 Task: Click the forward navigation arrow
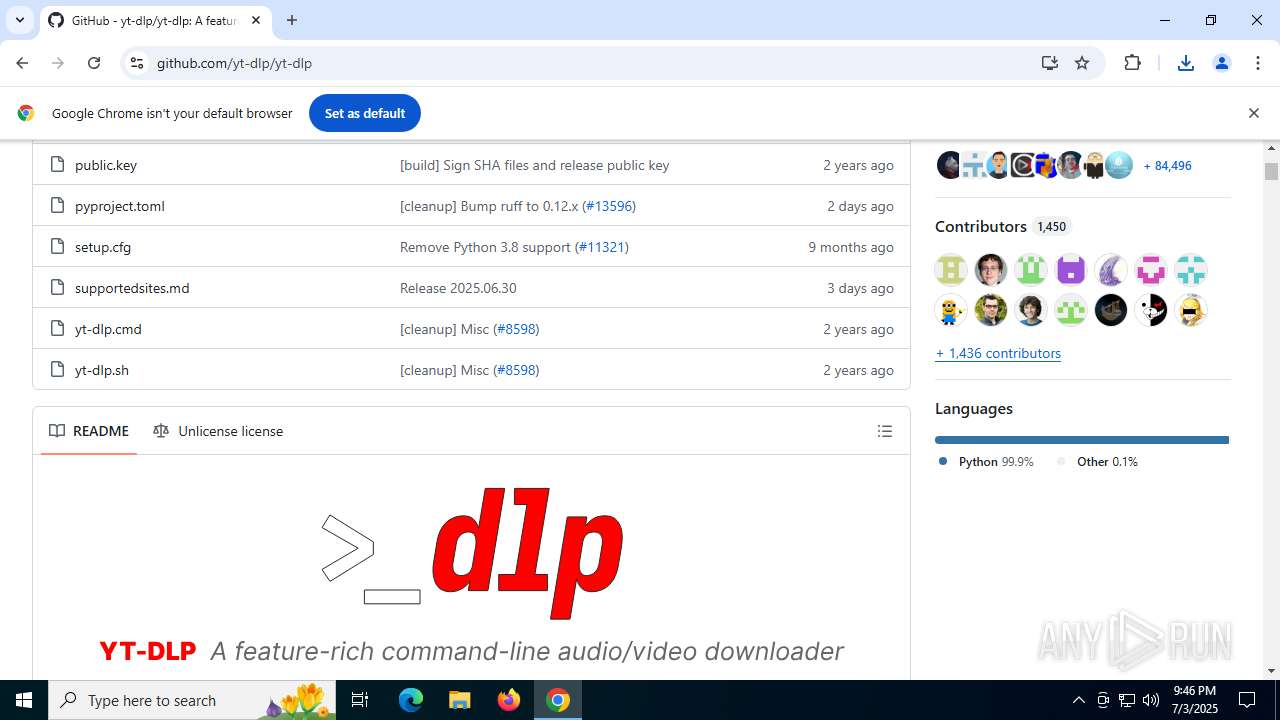[x=58, y=63]
